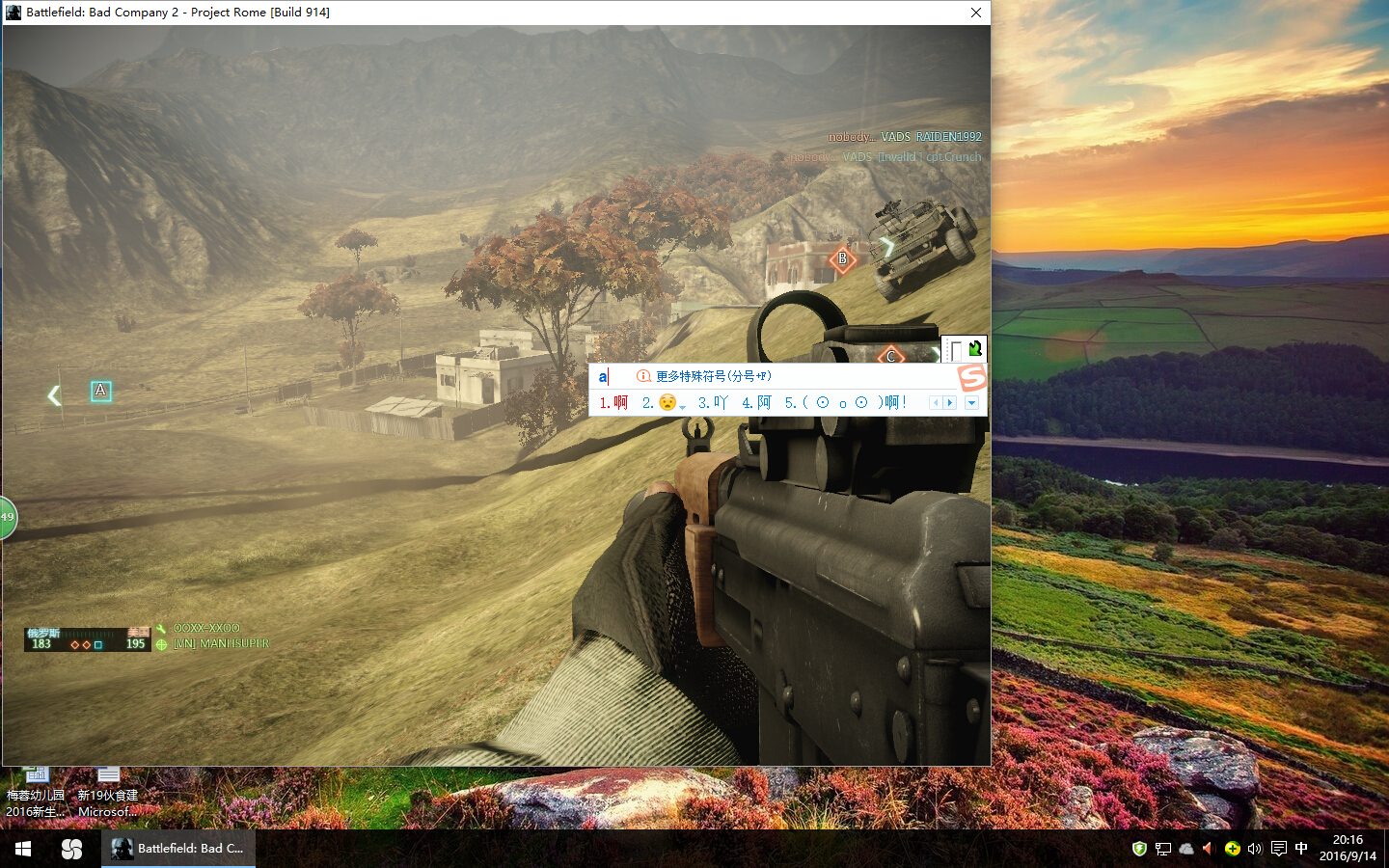Expand the candidate list with the down arrow
1389x868 pixels.
pos(971,403)
